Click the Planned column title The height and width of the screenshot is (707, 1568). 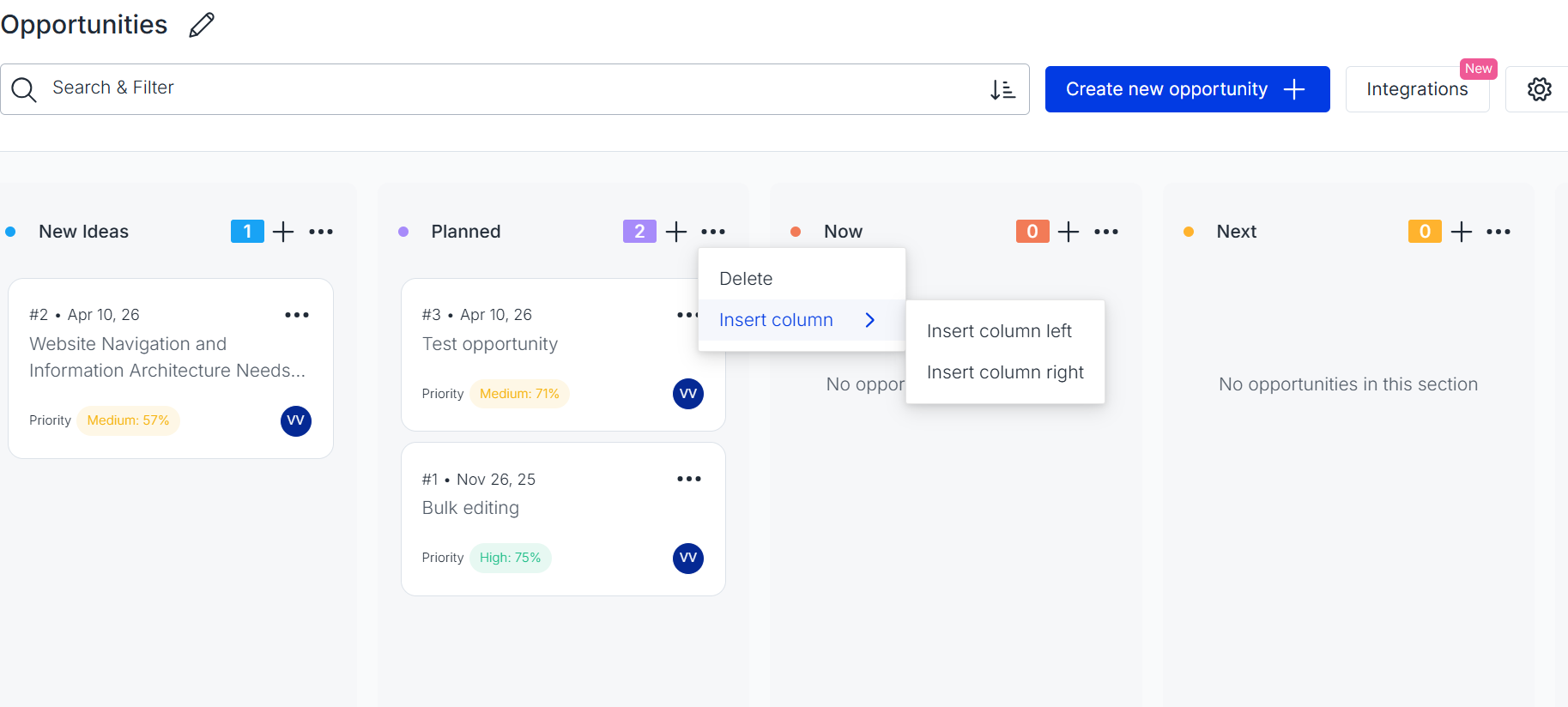click(466, 232)
